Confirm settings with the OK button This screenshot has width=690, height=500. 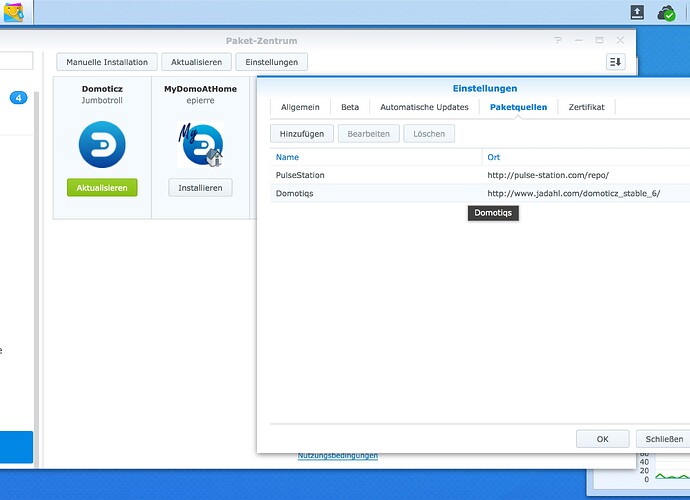coord(602,439)
